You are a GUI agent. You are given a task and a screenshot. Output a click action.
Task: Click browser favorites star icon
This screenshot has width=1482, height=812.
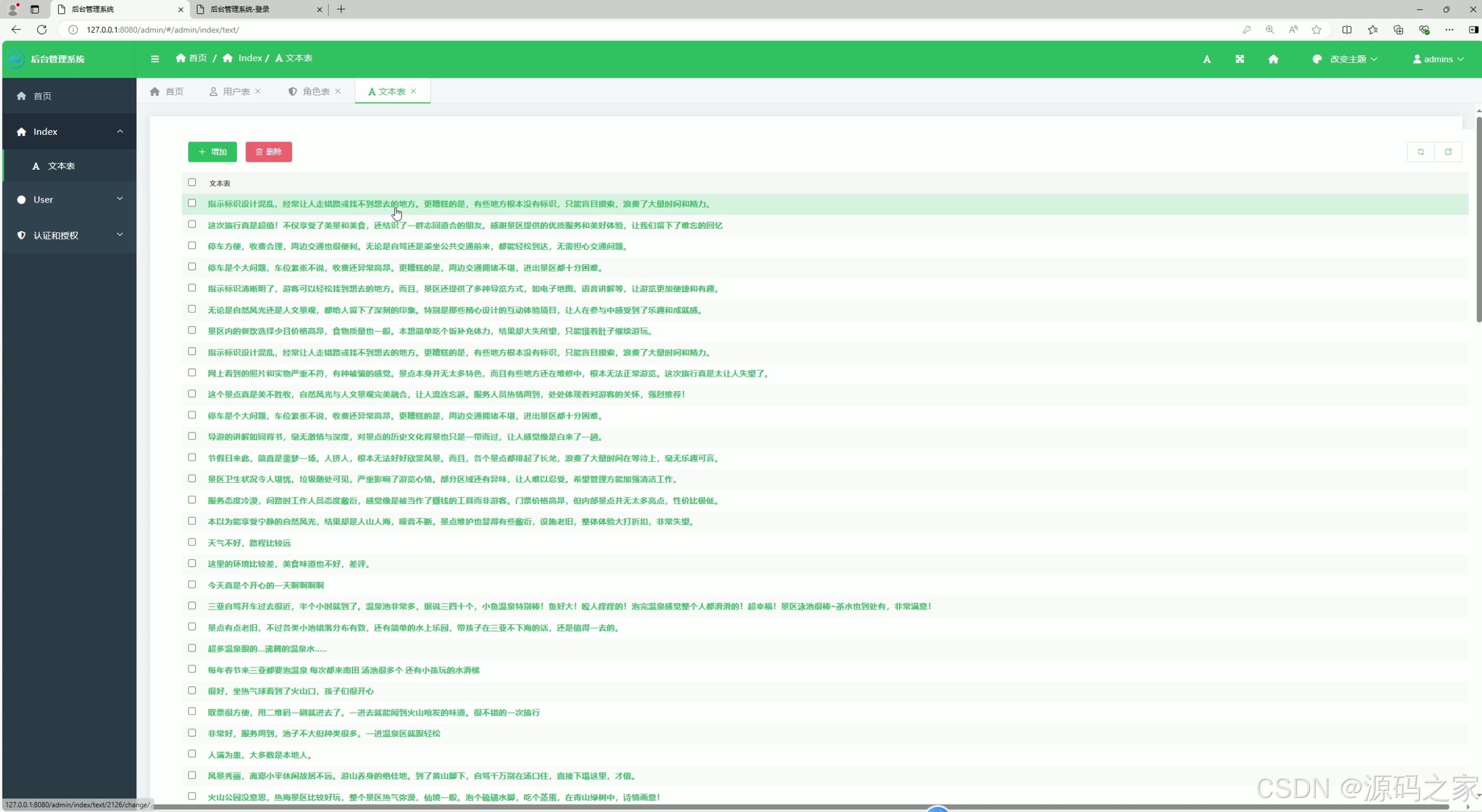[x=1316, y=30]
